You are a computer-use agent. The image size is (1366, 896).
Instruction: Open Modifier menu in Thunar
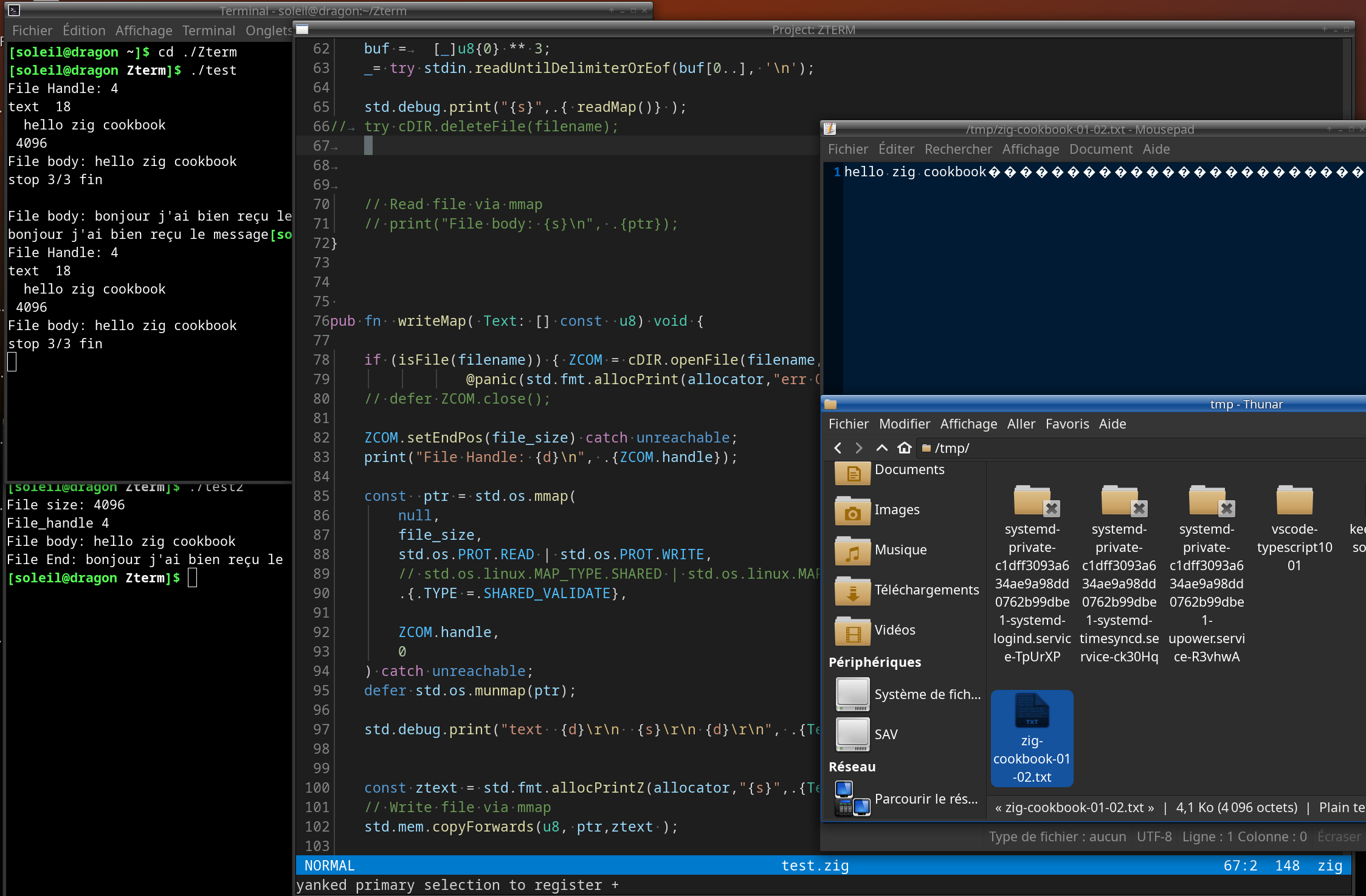point(904,424)
